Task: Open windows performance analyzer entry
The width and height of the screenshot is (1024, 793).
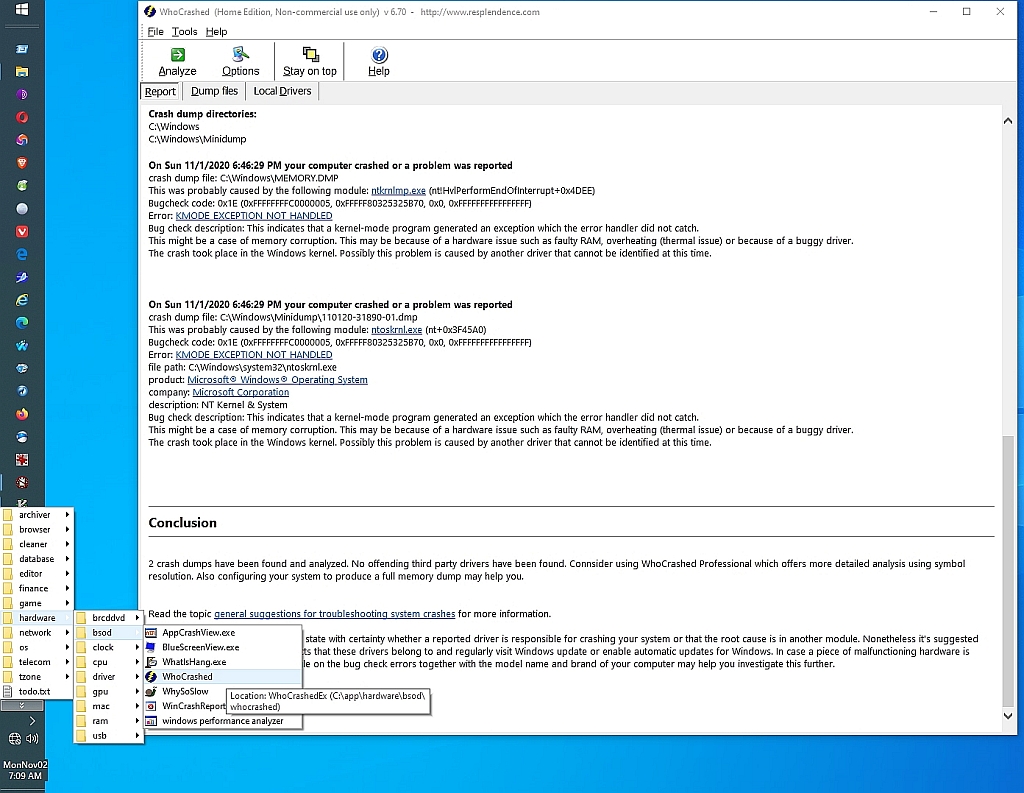Action: point(223,721)
